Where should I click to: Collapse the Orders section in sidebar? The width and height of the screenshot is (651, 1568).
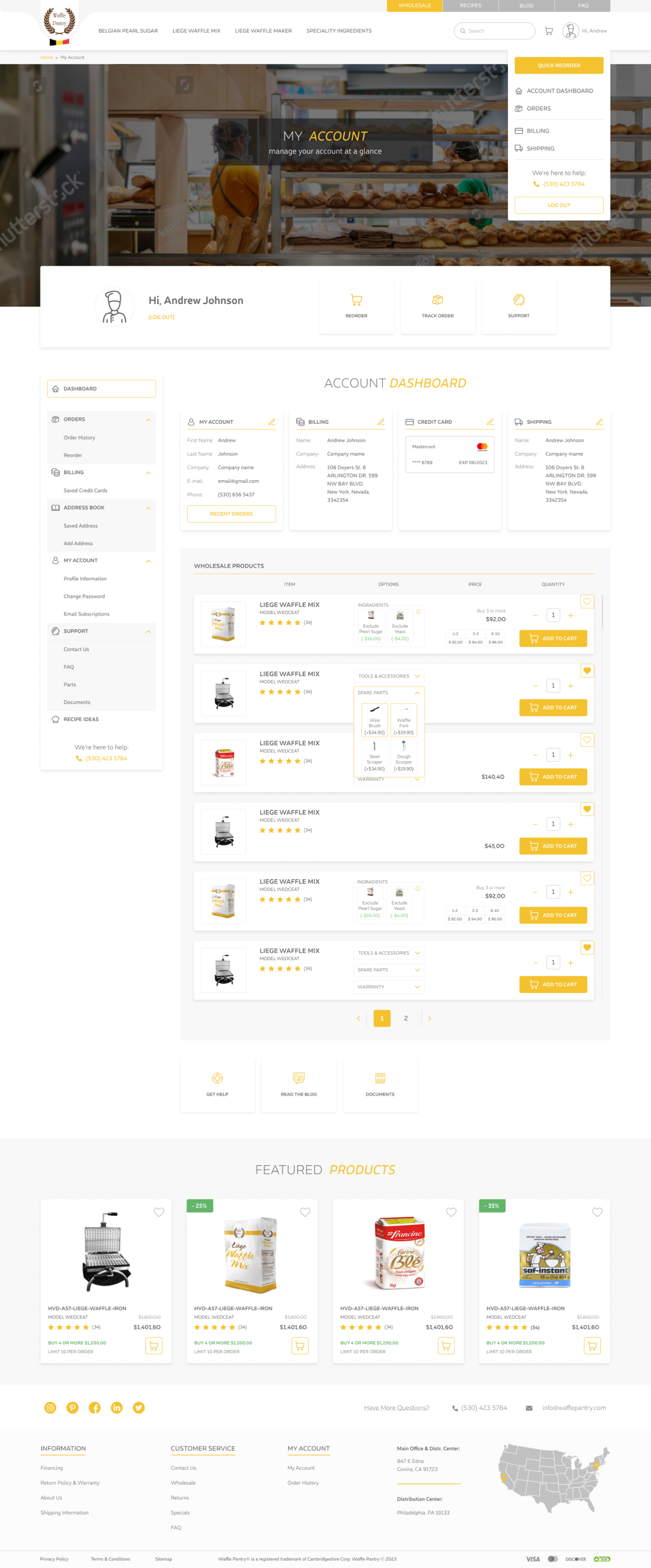[x=148, y=419]
